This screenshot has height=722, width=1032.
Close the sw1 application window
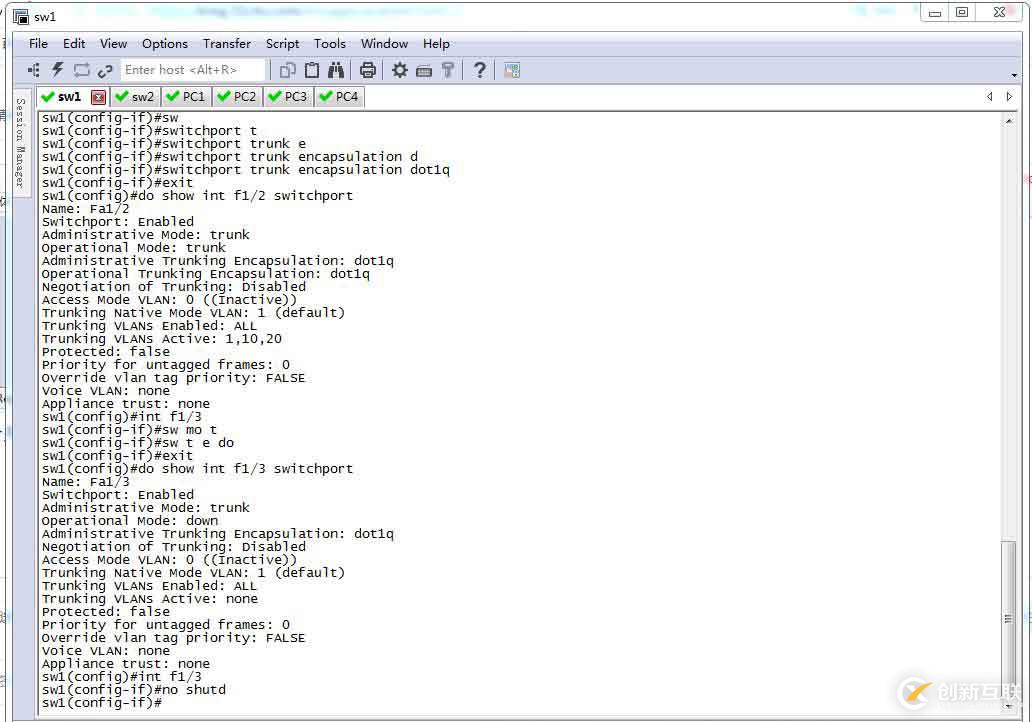click(999, 13)
